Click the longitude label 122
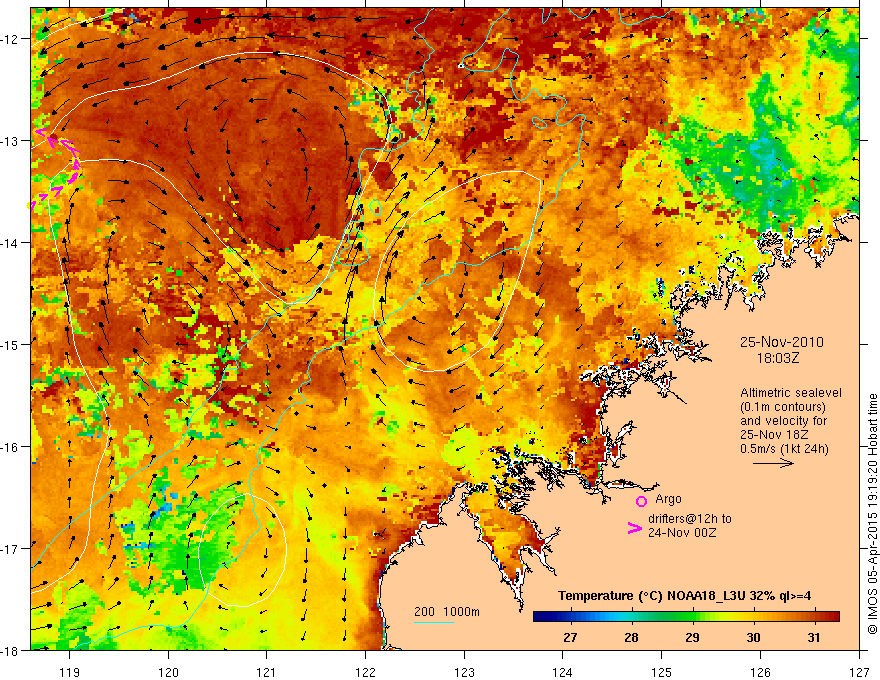 [365, 672]
